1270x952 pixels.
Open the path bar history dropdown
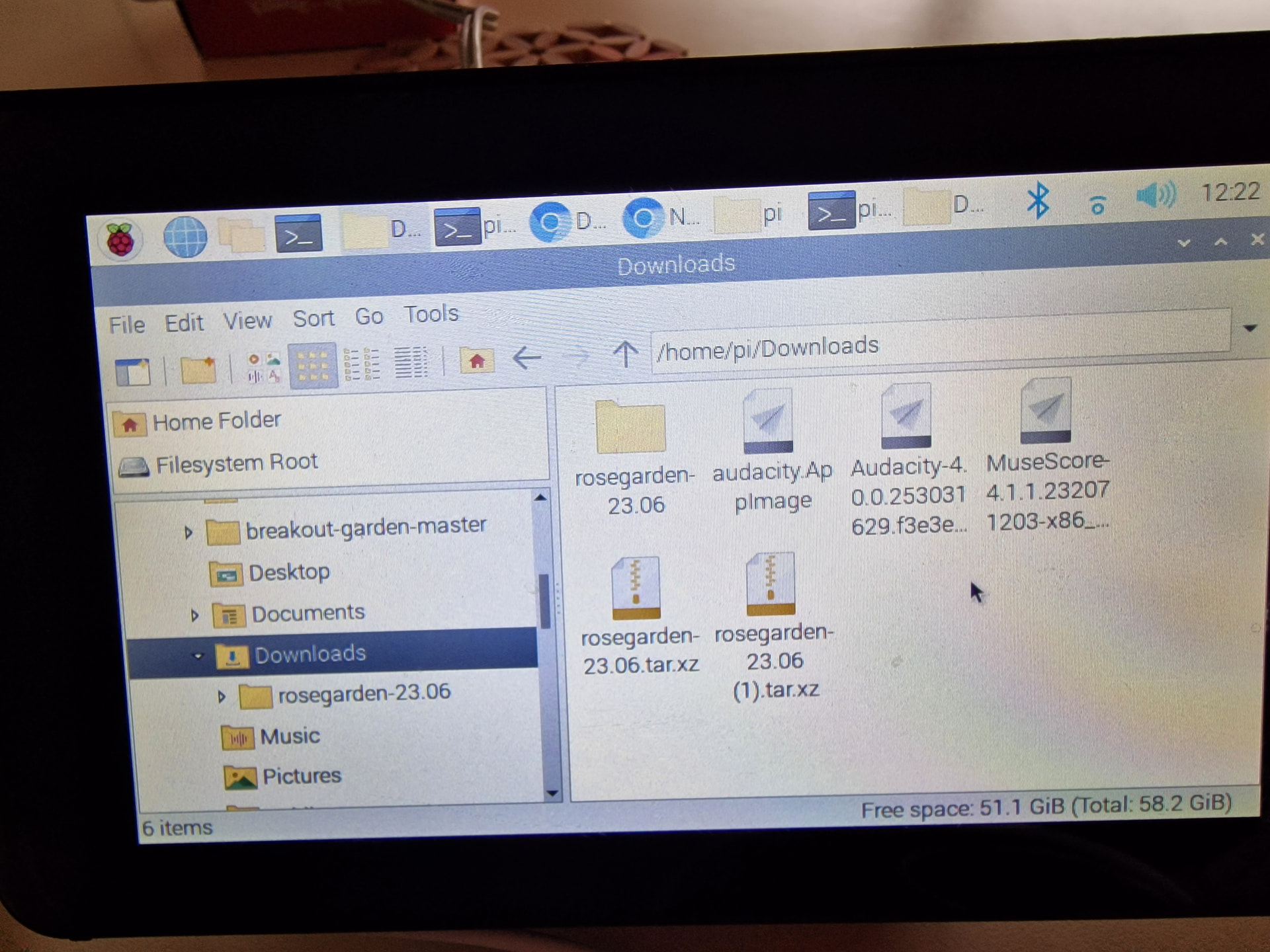coord(1249,329)
